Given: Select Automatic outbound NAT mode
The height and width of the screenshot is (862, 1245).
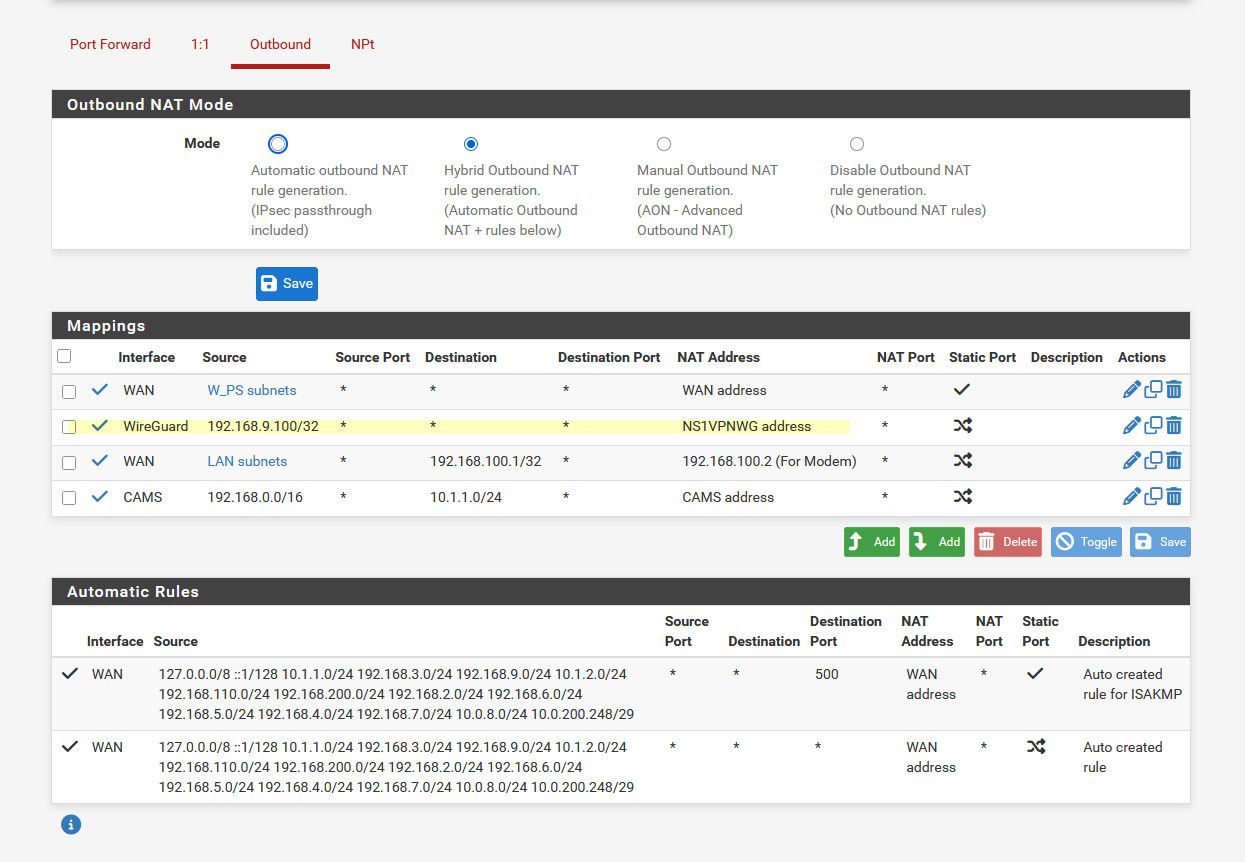Looking at the screenshot, I should (x=278, y=144).
